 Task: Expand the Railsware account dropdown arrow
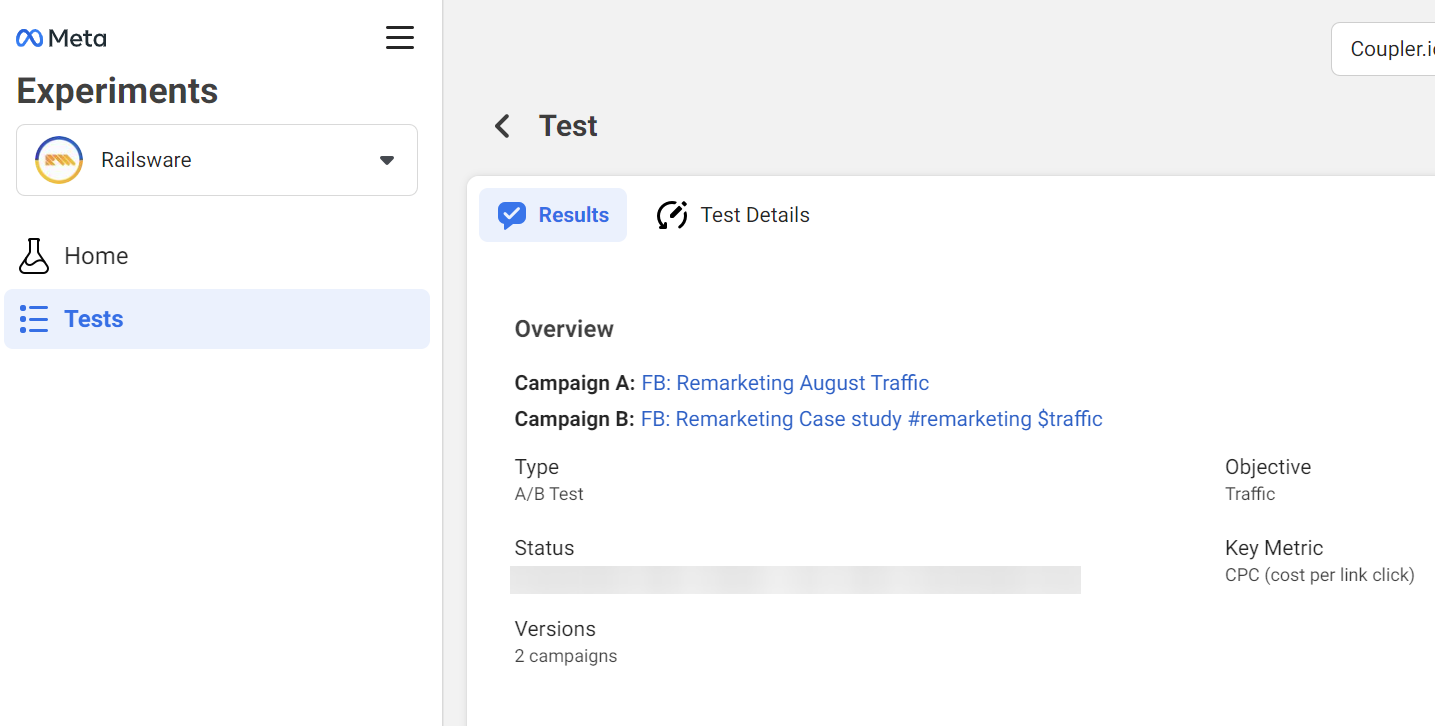(387, 160)
